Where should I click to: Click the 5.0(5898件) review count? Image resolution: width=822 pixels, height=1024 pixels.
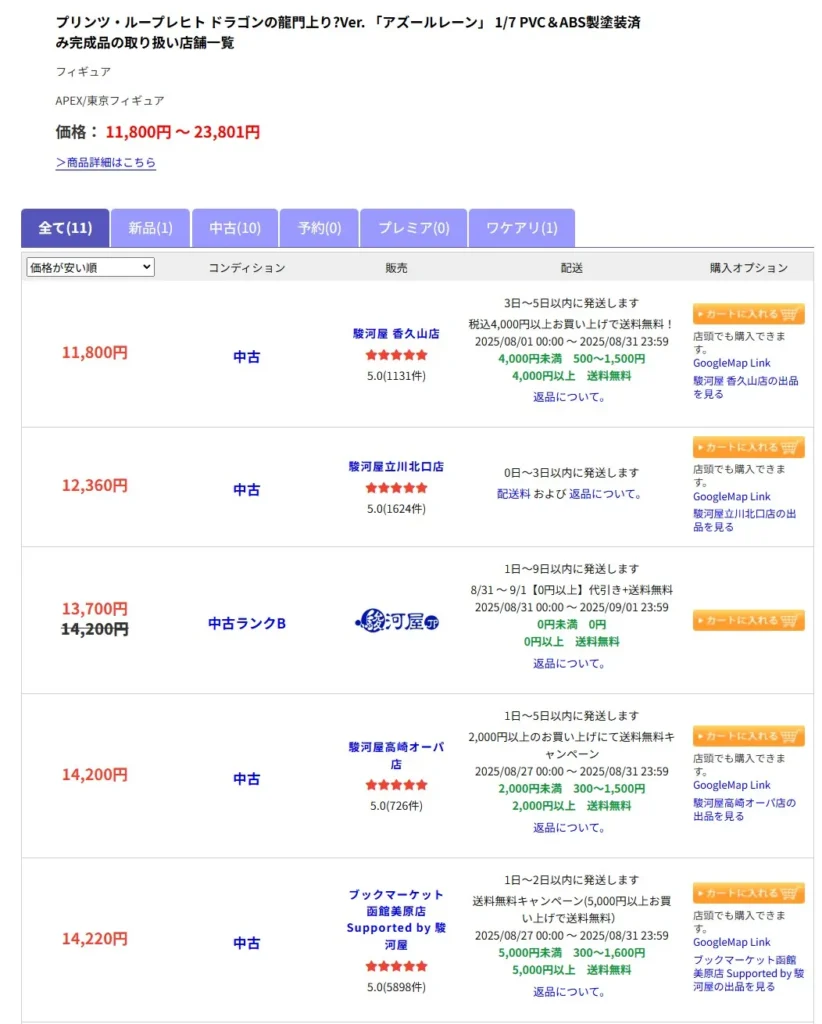[396, 987]
